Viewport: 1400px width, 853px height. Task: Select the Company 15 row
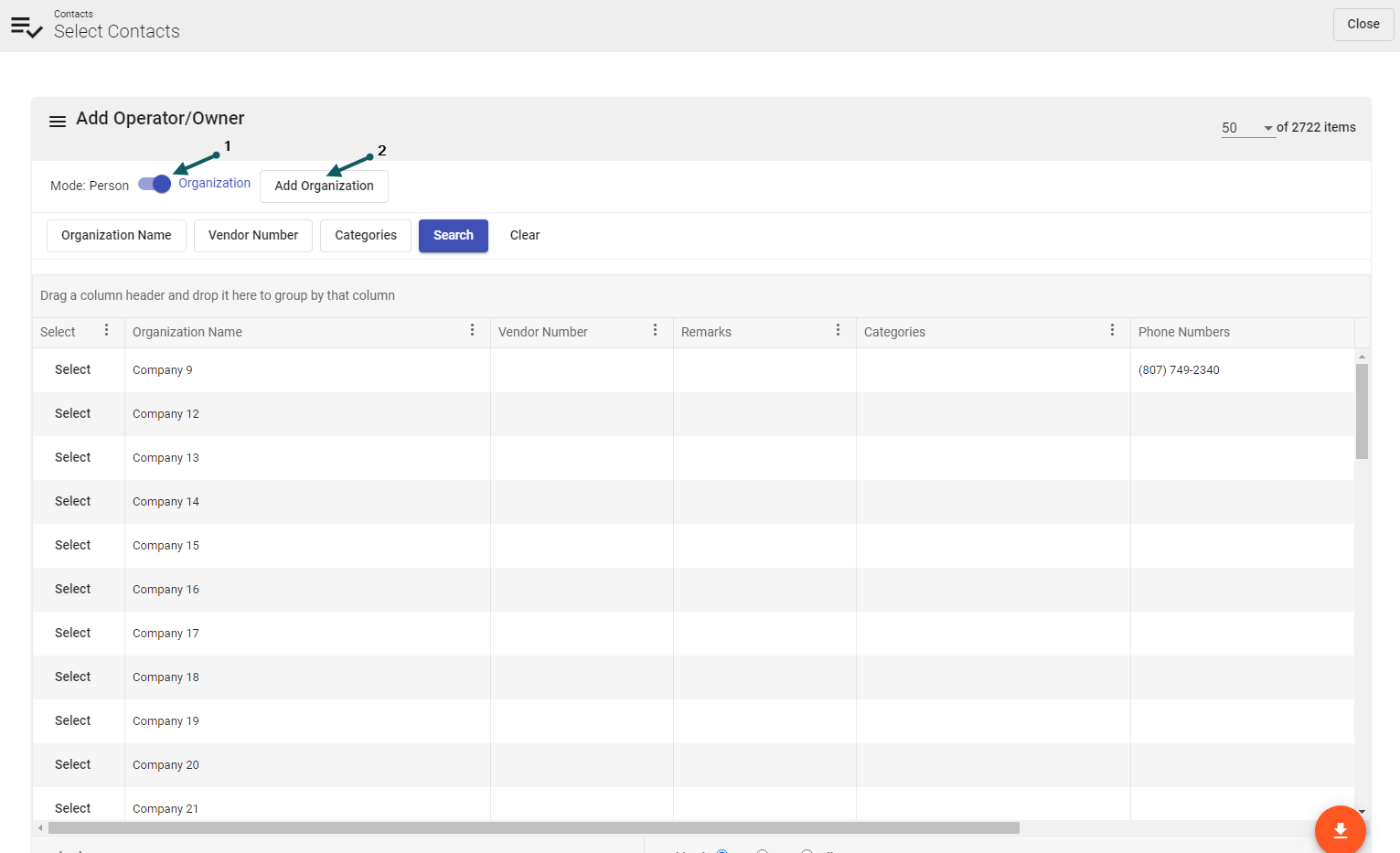[72, 545]
